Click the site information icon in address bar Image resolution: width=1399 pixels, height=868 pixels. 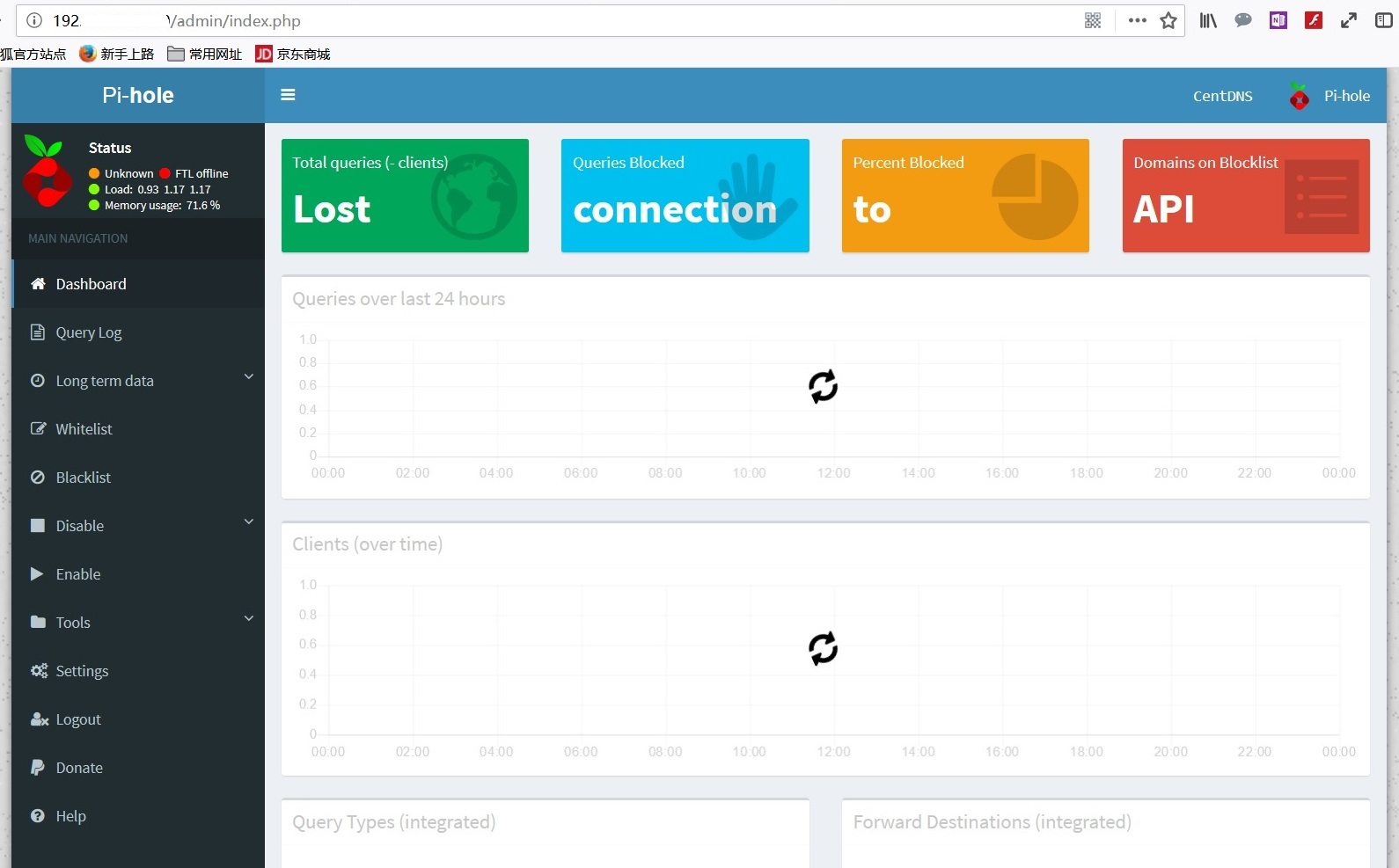click(x=34, y=20)
